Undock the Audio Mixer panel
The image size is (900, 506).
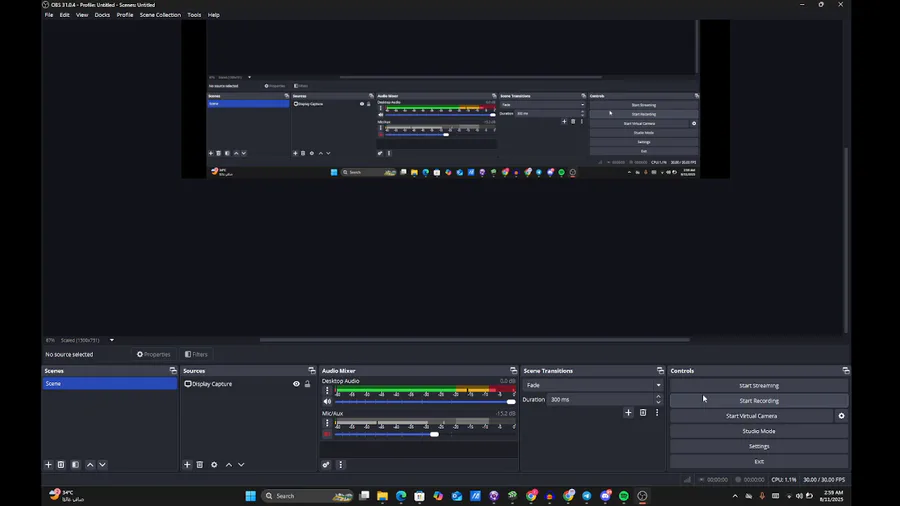pyautogui.click(x=513, y=371)
